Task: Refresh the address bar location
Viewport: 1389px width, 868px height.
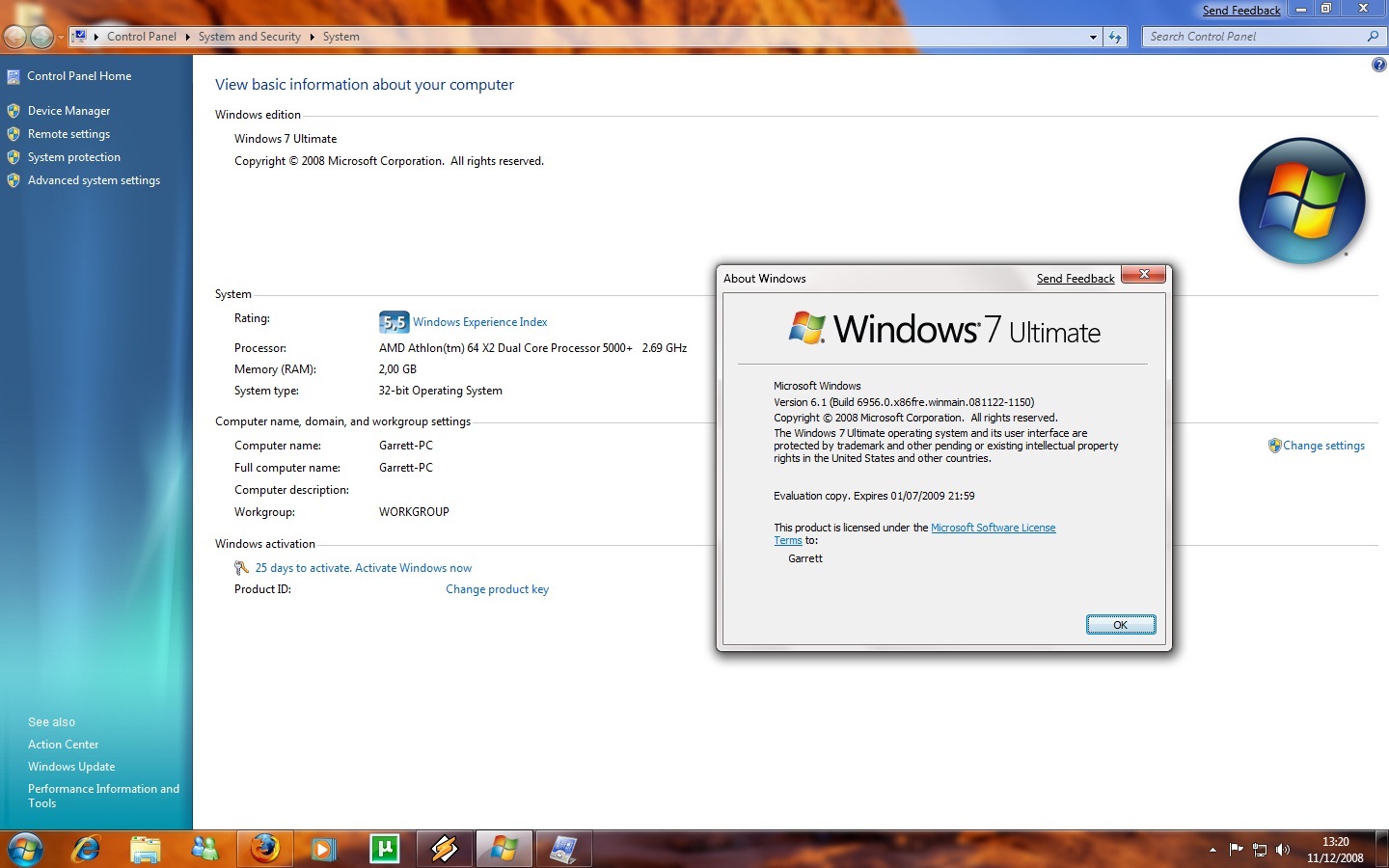Action: pos(1115,37)
